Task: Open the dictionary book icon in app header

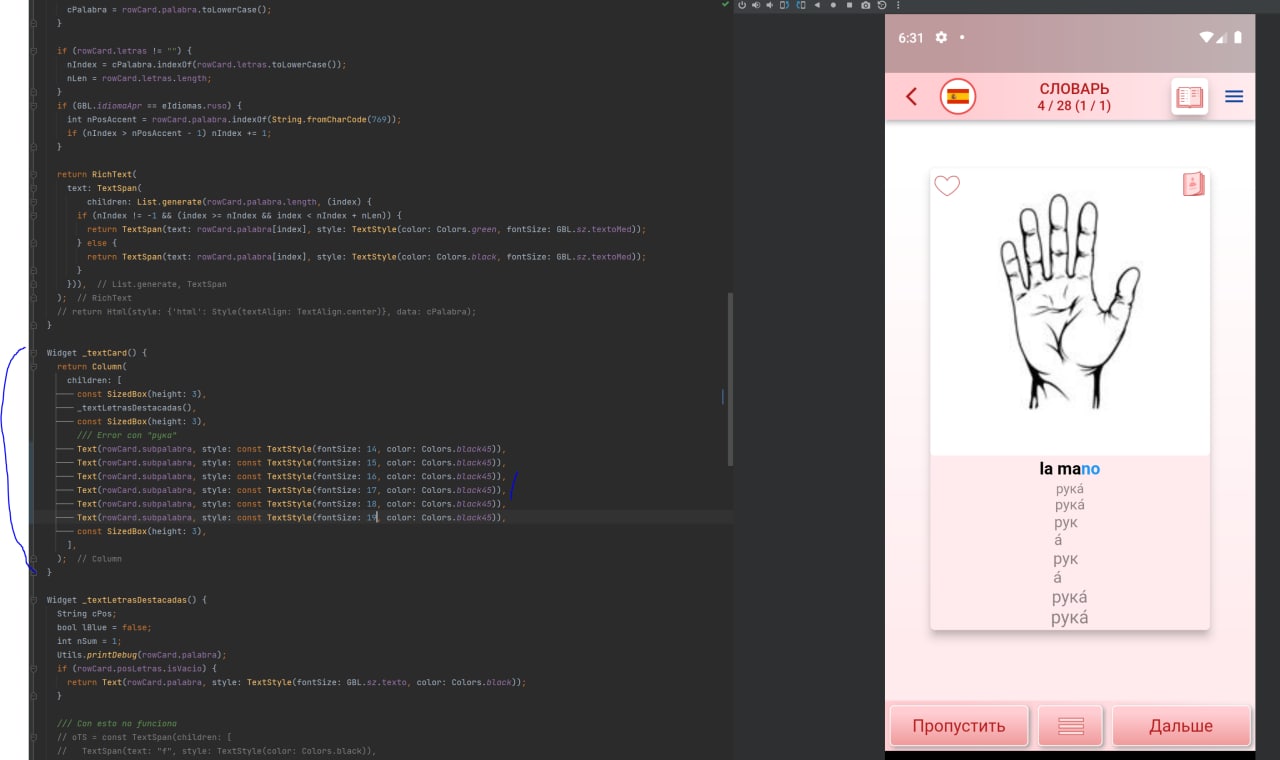Action: [1190, 97]
